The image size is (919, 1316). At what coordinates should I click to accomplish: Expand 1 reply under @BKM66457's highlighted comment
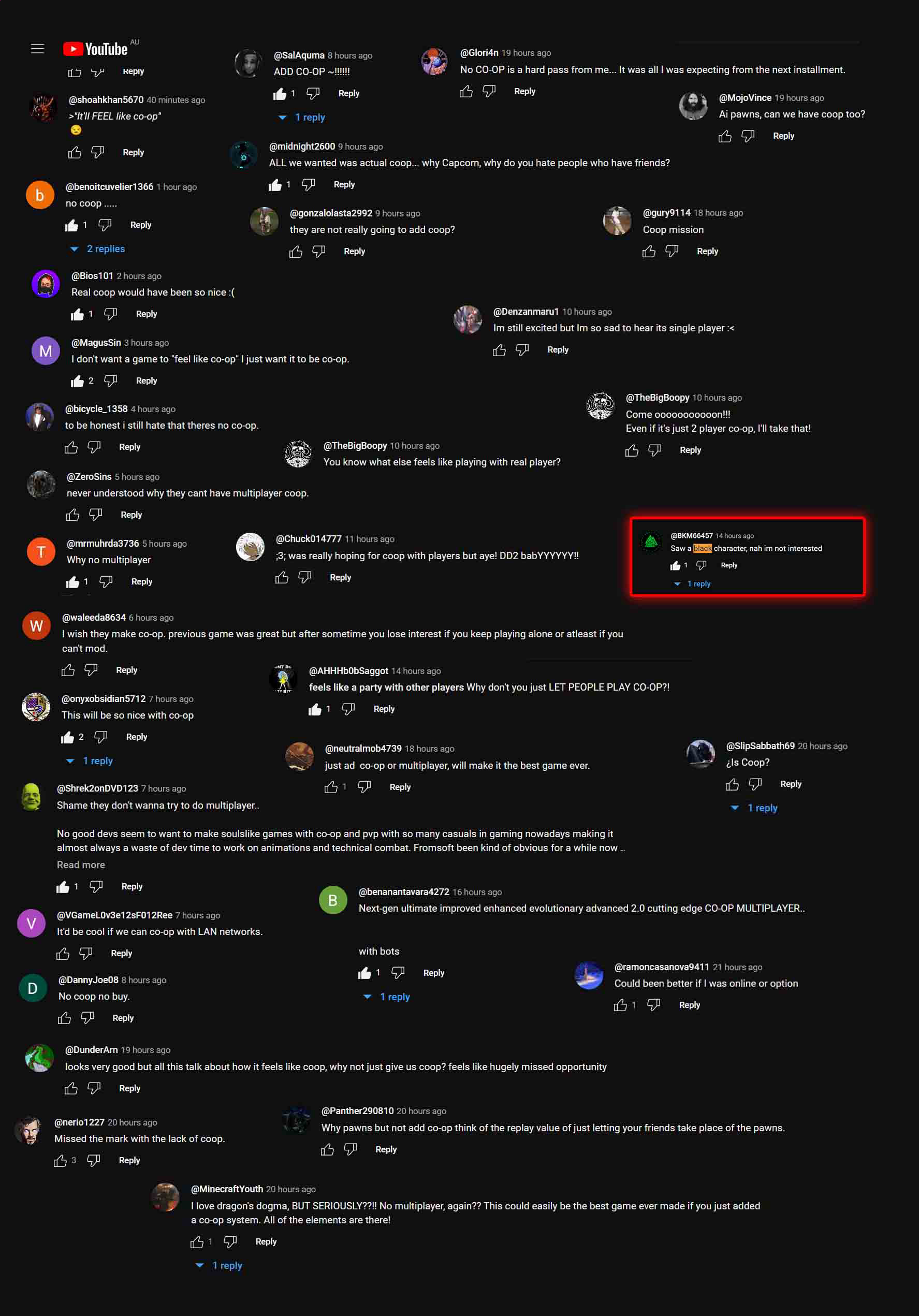(x=692, y=583)
